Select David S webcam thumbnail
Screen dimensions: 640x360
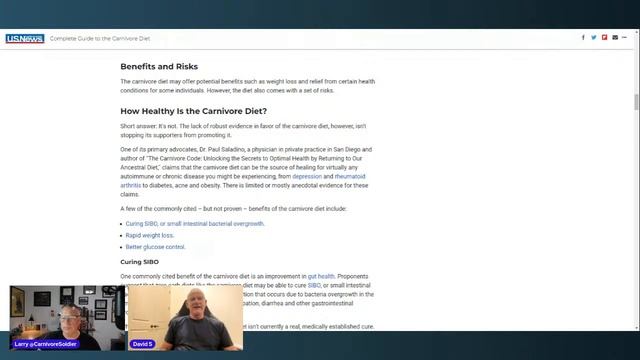(x=186, y=318)
